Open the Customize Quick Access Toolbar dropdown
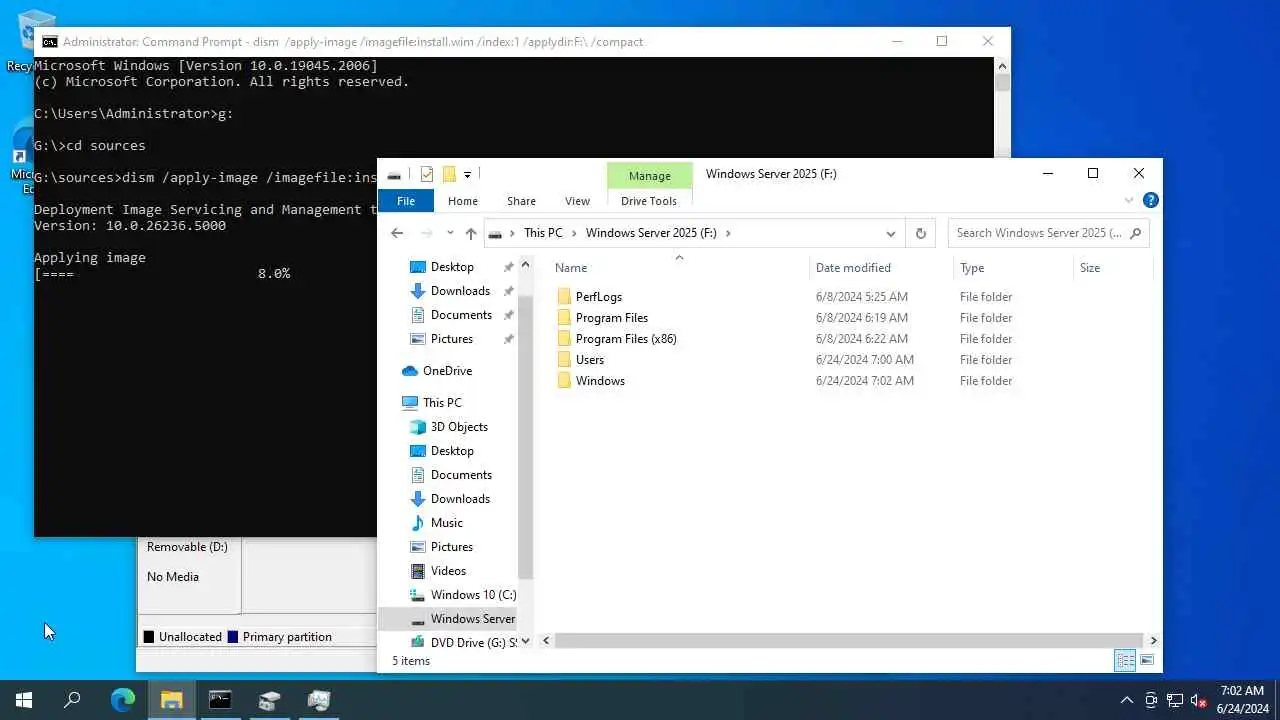 [x=467, y=174]
